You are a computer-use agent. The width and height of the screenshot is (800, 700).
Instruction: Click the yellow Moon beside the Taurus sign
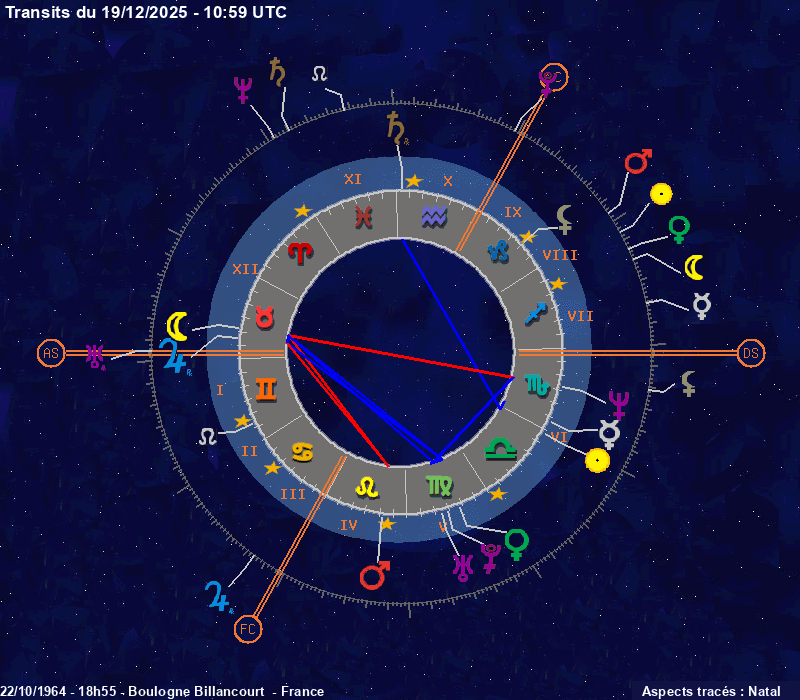tap(177, 326)
